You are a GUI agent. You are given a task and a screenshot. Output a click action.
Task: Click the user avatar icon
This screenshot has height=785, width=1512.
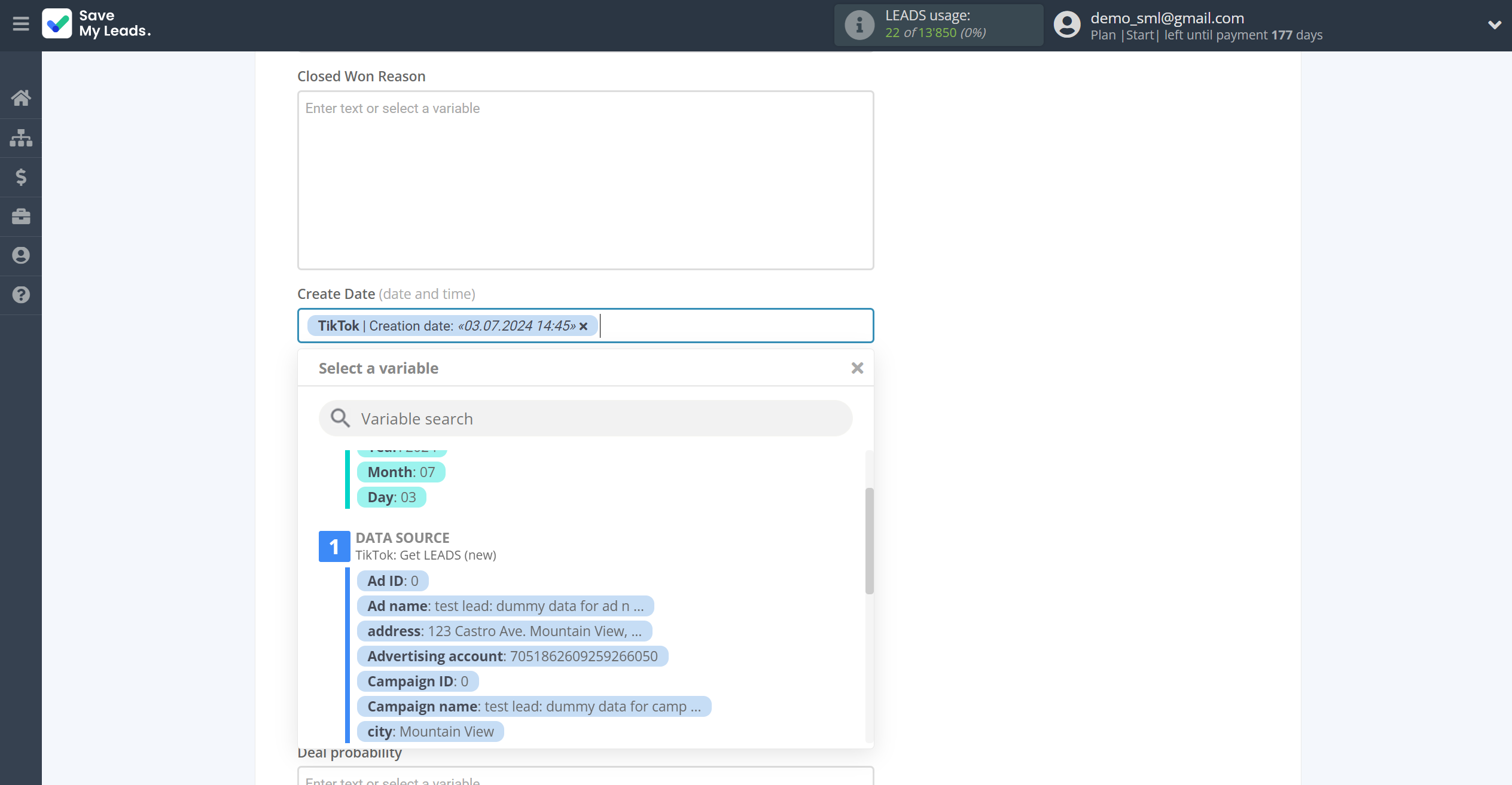coord(1067,25)
